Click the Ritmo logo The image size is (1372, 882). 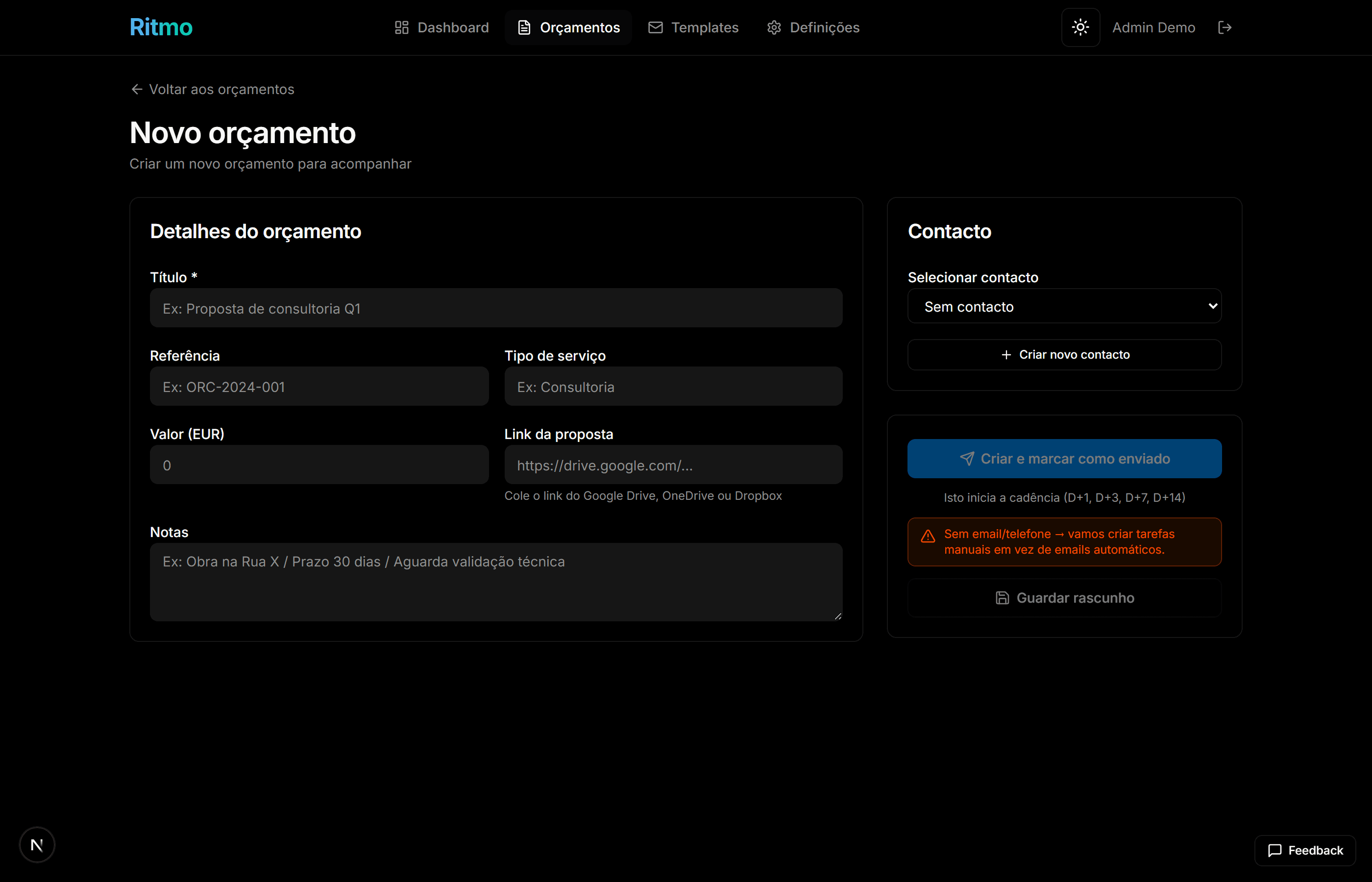[161, 27]
